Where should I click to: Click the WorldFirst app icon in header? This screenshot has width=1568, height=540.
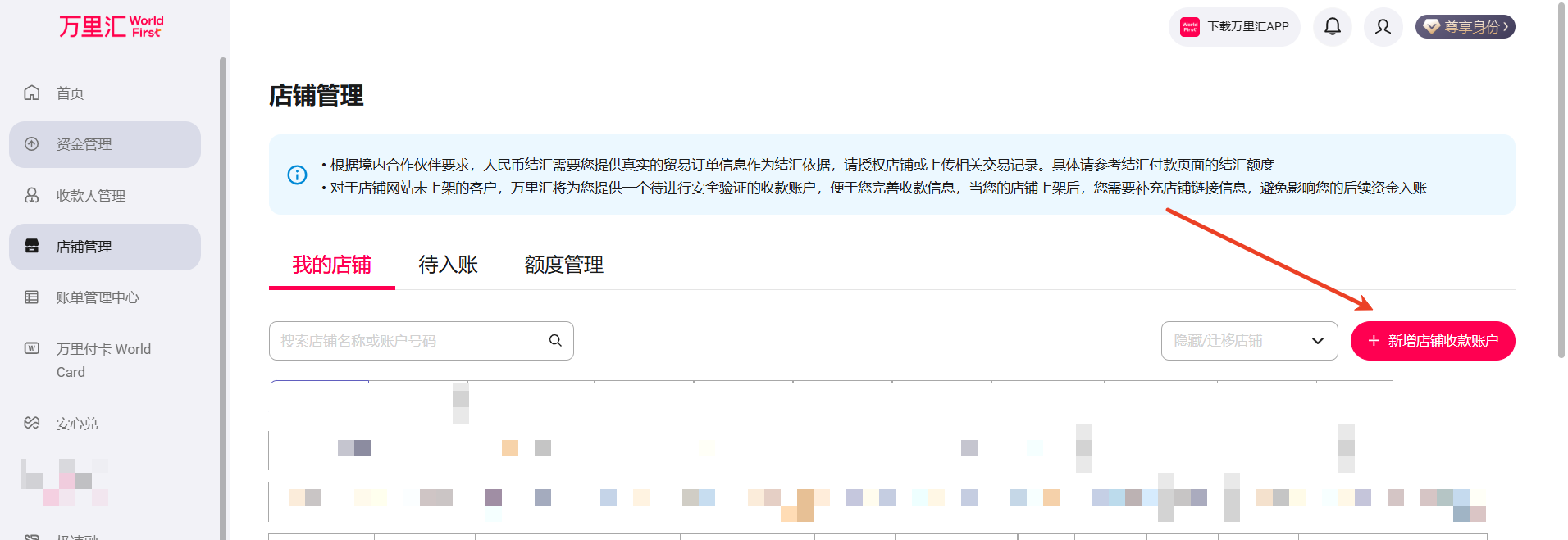click(x=1190, y=27)
